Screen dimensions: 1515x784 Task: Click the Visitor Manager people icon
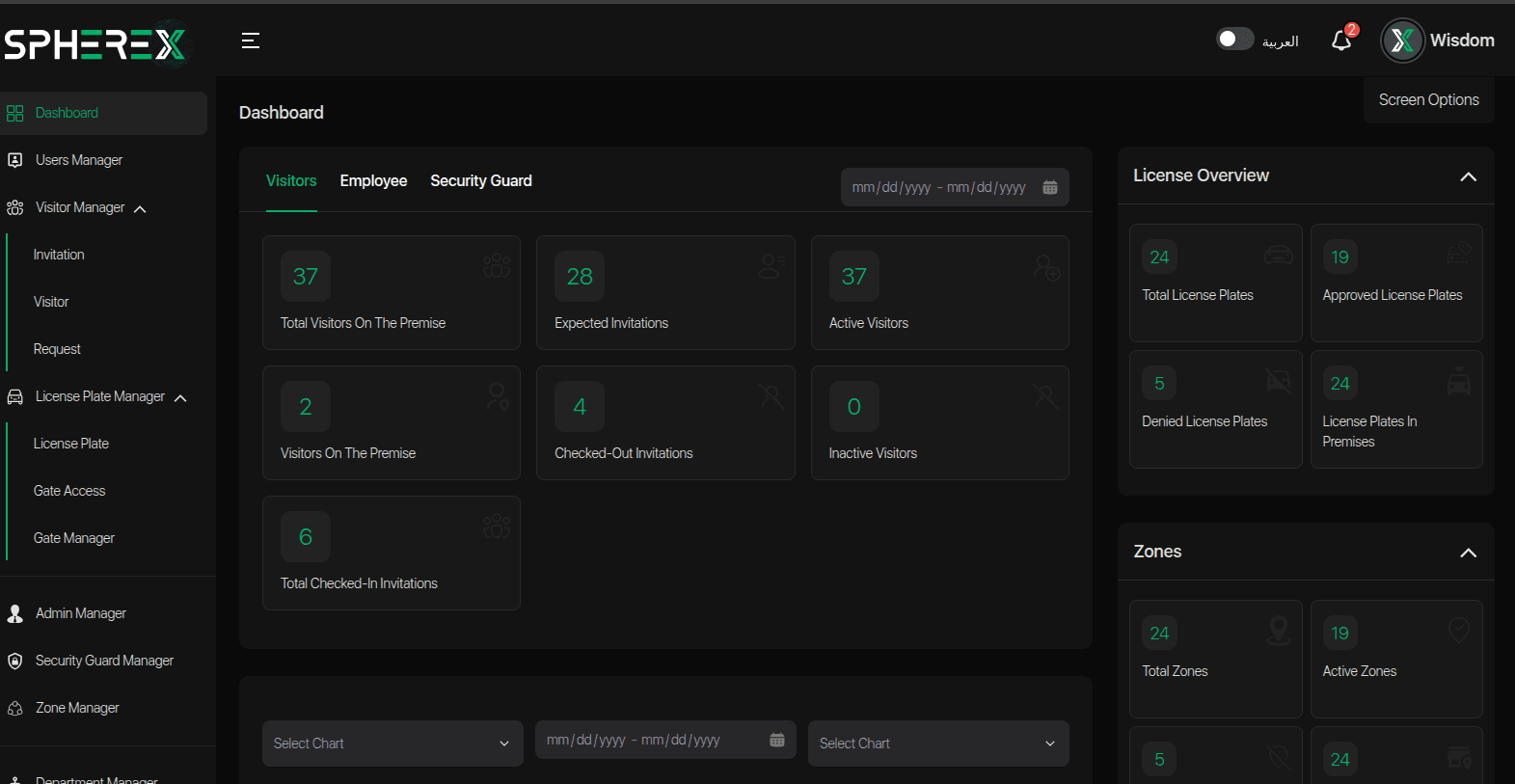(14, 207)
